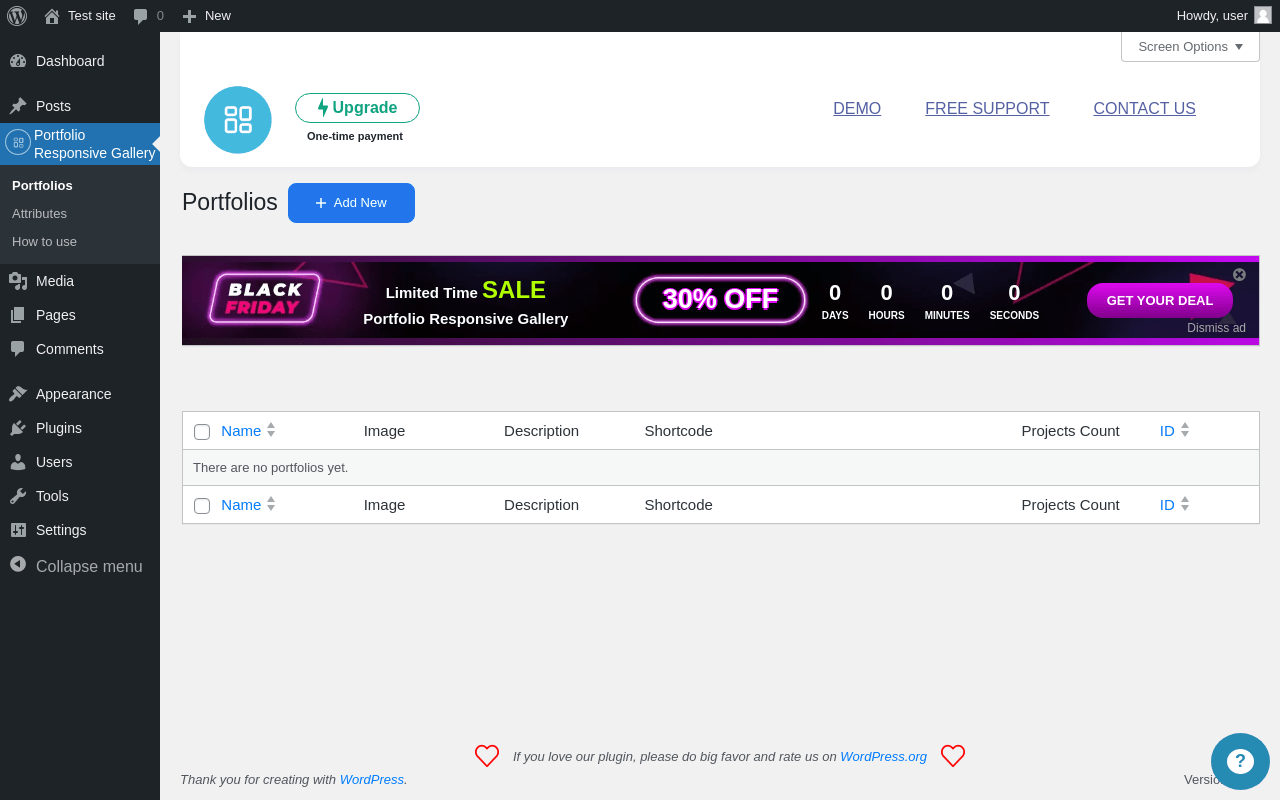Open Dashboard in the sidebar
1280x800 pixels.
point(80,61)
